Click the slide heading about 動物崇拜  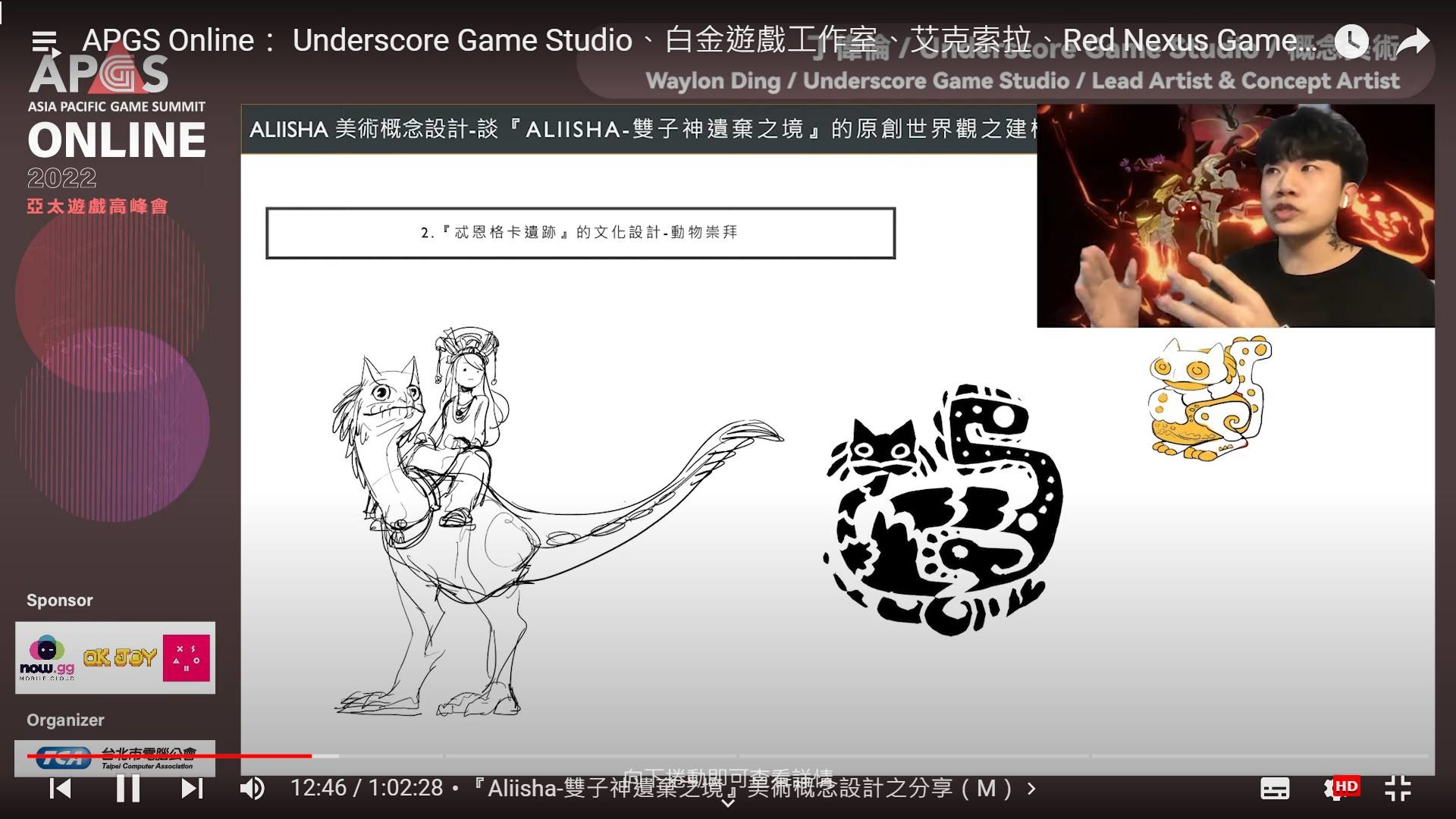pyautogui.click(x=580, y=233)
